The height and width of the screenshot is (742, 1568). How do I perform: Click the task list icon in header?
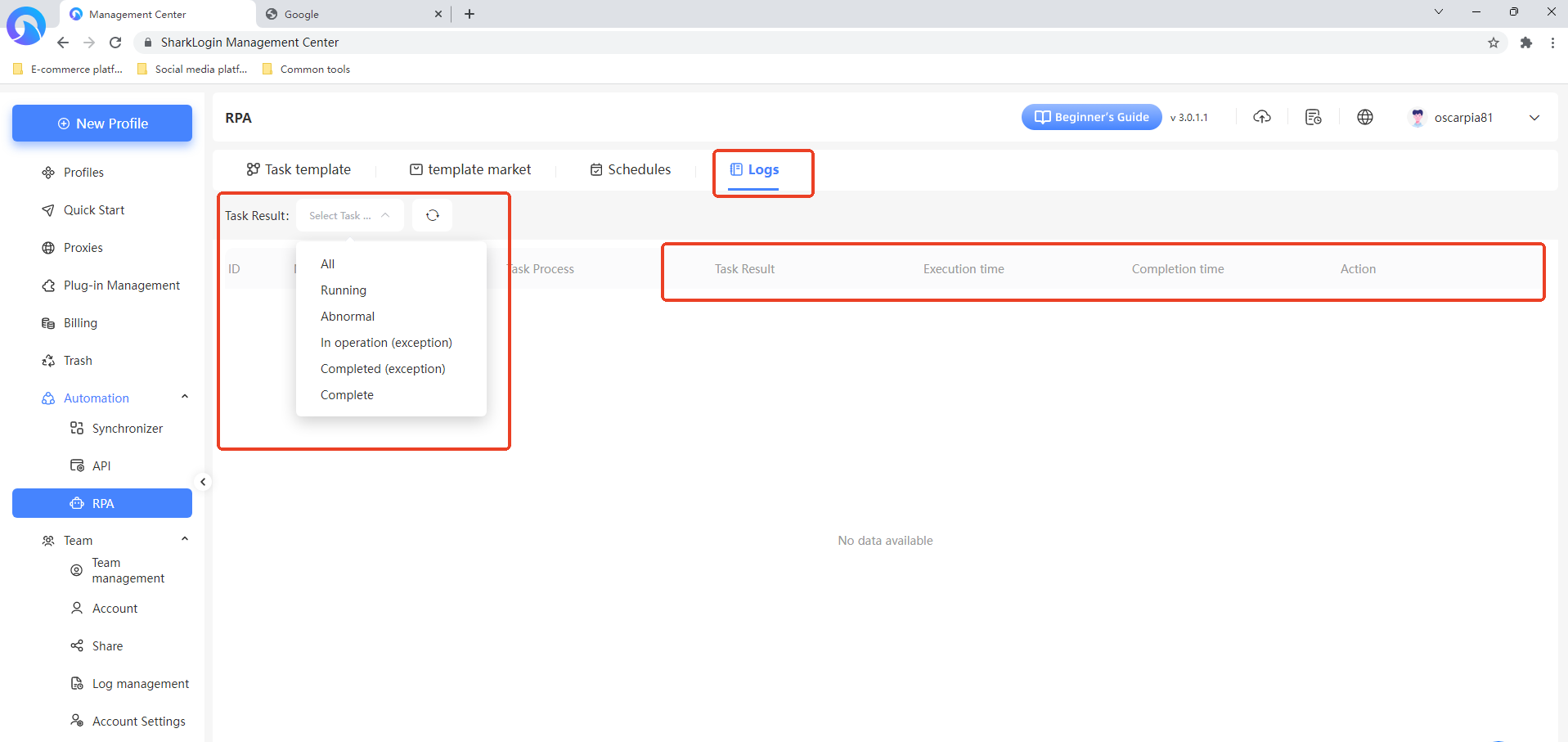(1313, 117)
